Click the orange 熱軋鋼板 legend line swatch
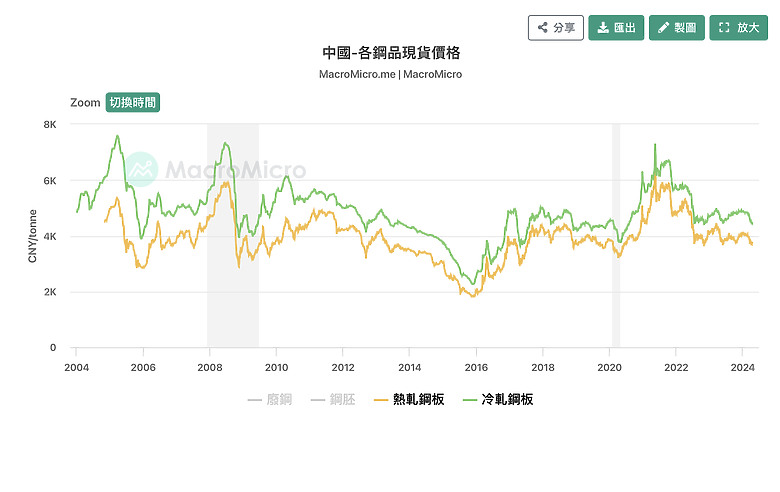The height and width of the screenshot is (492, 780). (381, 400)
